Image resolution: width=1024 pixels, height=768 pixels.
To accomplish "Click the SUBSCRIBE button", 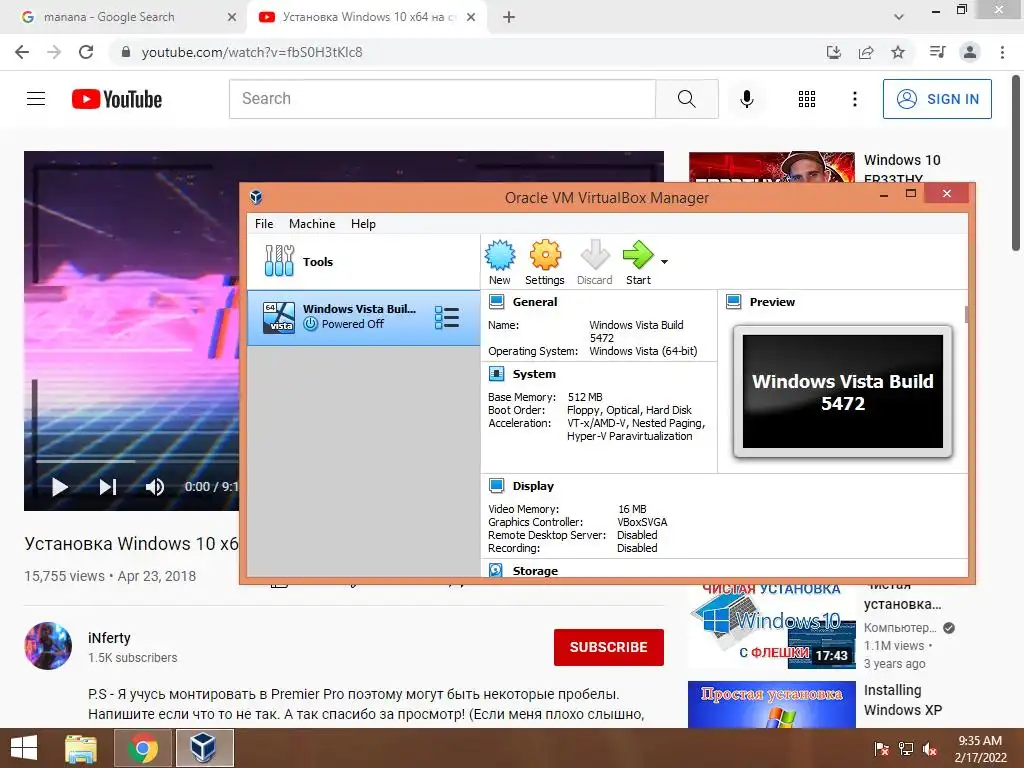I will tap(609, 647).
